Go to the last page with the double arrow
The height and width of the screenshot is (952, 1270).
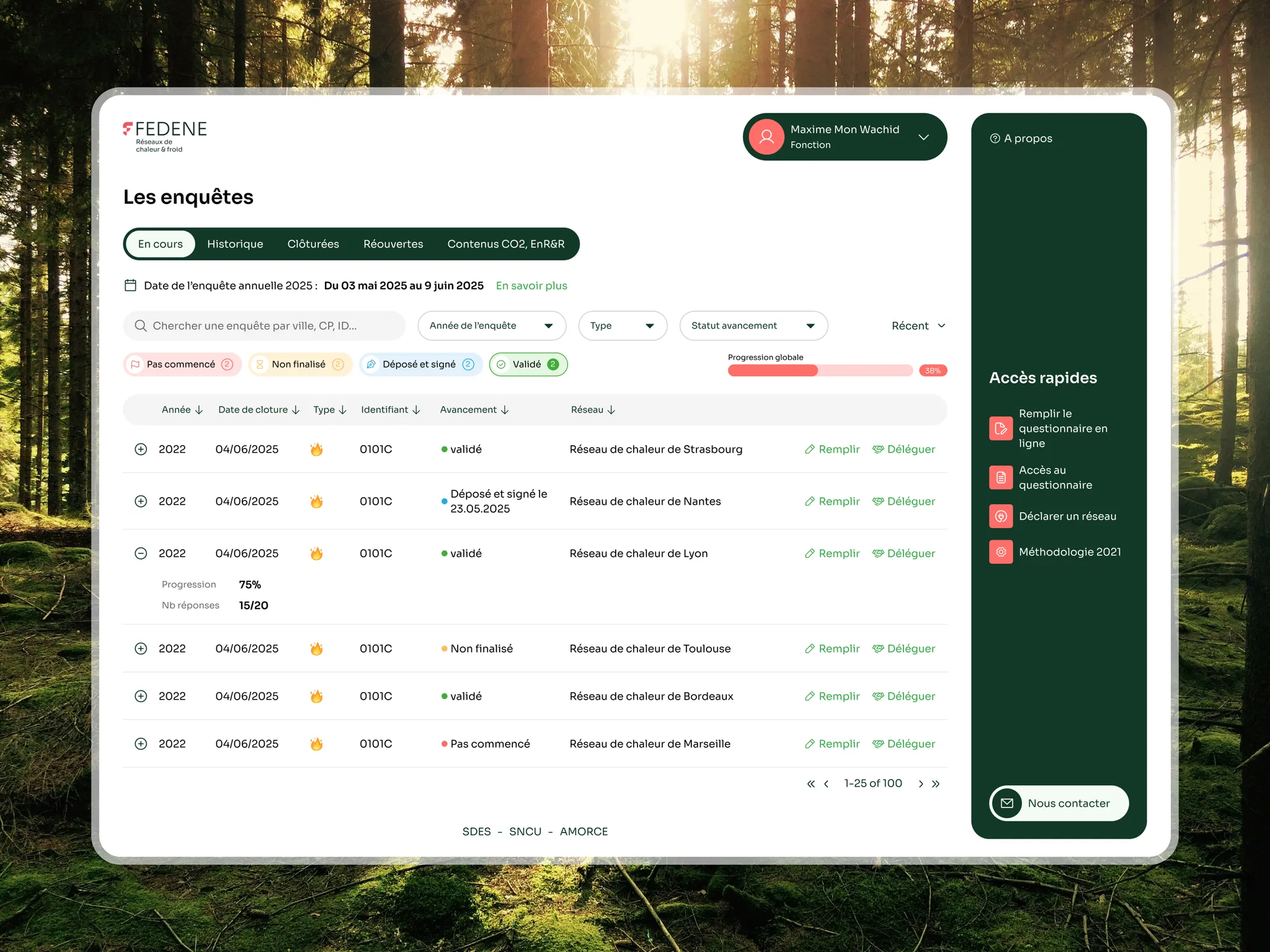tap(936, 784)
